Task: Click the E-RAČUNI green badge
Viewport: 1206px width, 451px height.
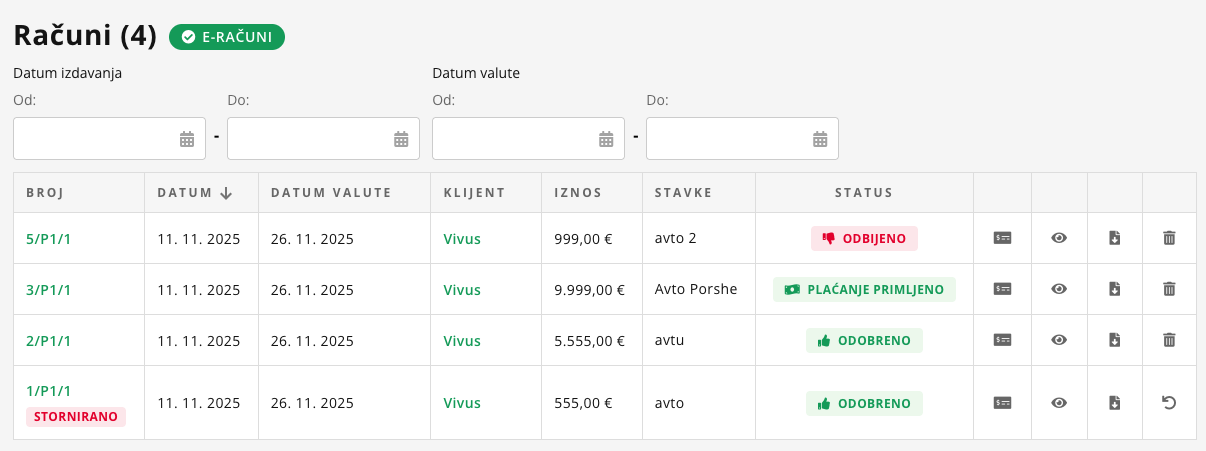Action: (227, 37)
